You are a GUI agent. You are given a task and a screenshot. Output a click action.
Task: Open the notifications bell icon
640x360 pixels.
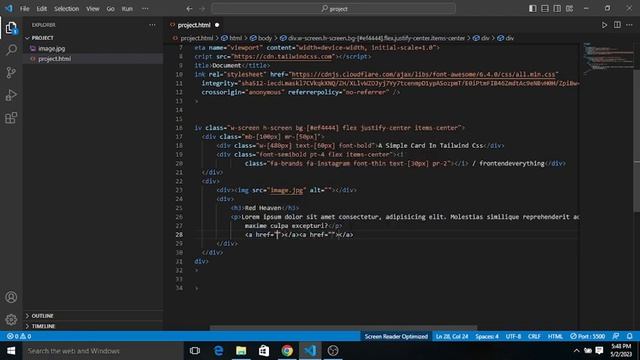[630, 336]
